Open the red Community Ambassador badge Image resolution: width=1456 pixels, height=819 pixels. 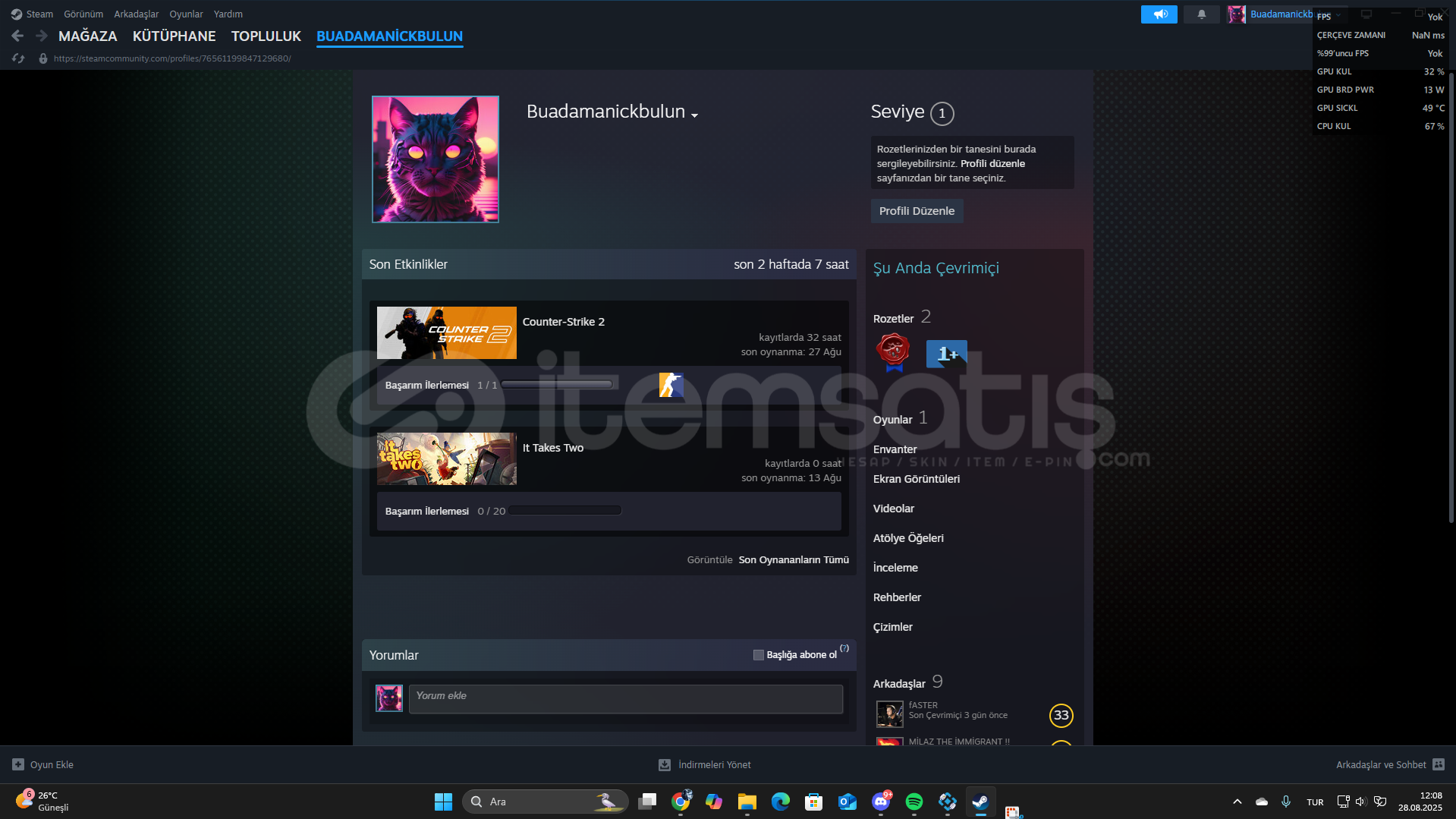(893, 352)
